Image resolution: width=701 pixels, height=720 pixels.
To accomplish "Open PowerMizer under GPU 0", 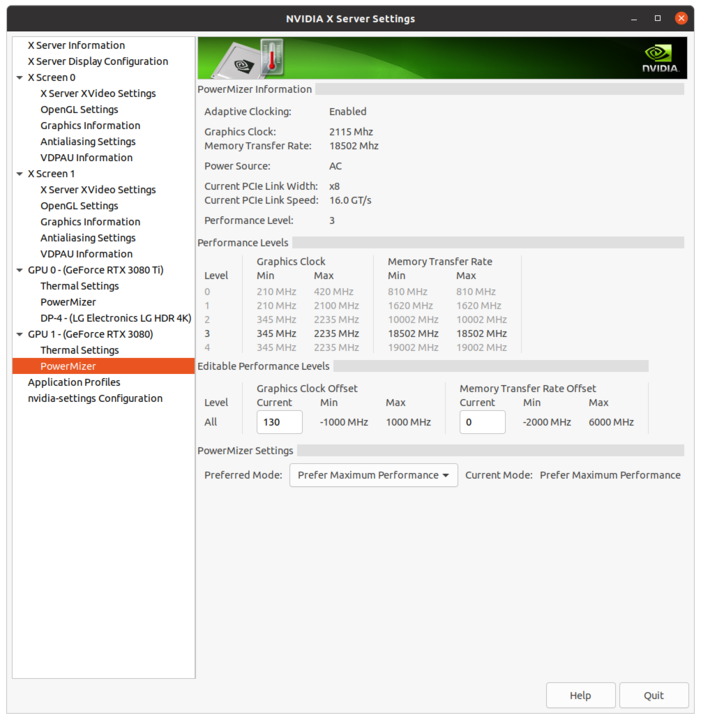I will [x=68, y=302].
